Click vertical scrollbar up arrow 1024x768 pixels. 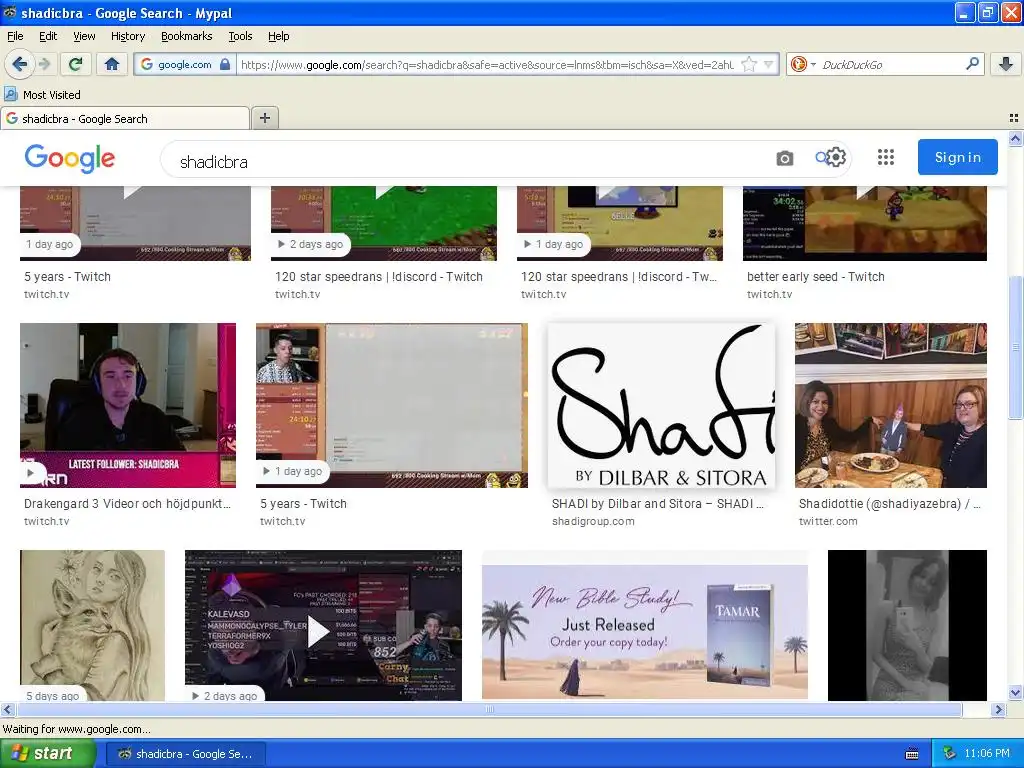click(1015, 138)
